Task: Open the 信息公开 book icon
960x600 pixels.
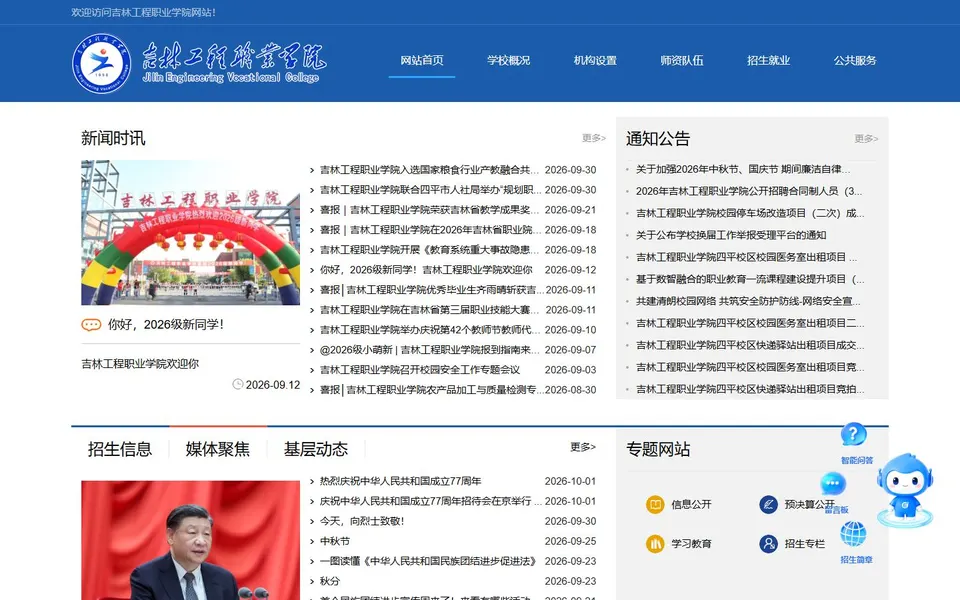Action: (x=655, y=504)
